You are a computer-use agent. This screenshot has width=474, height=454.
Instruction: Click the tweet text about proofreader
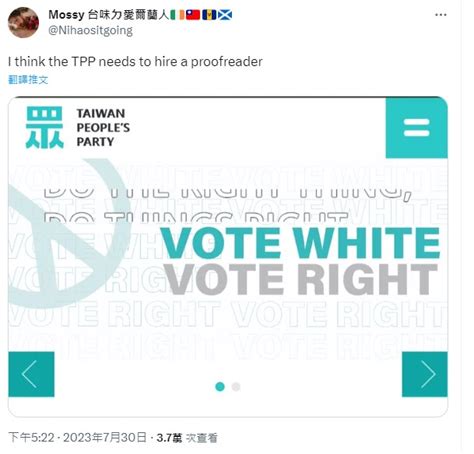pos(135,62)
